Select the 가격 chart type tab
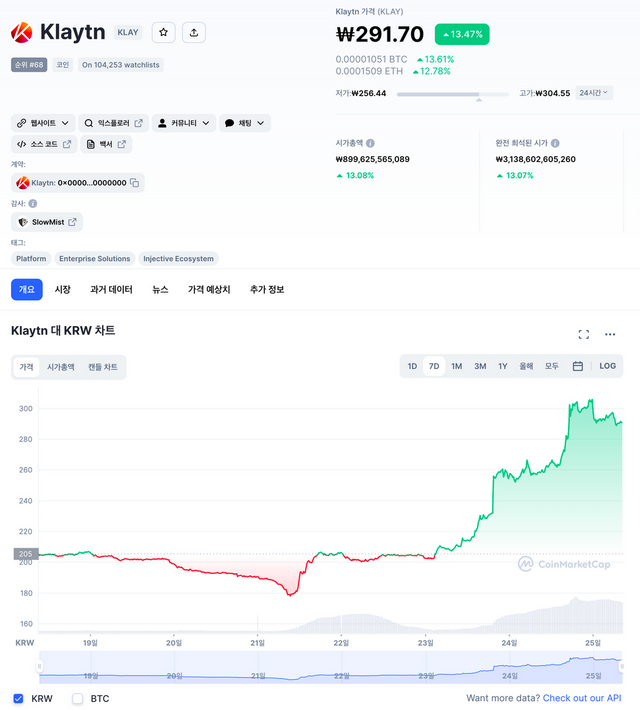 point(26,367)
